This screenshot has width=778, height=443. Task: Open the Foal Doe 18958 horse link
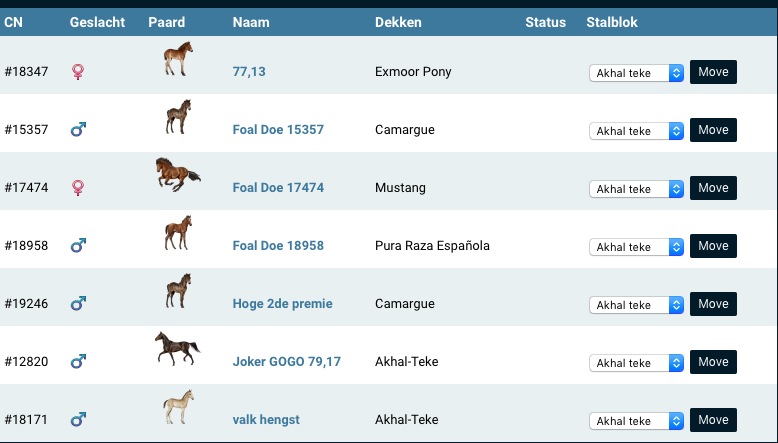[278, 246]
